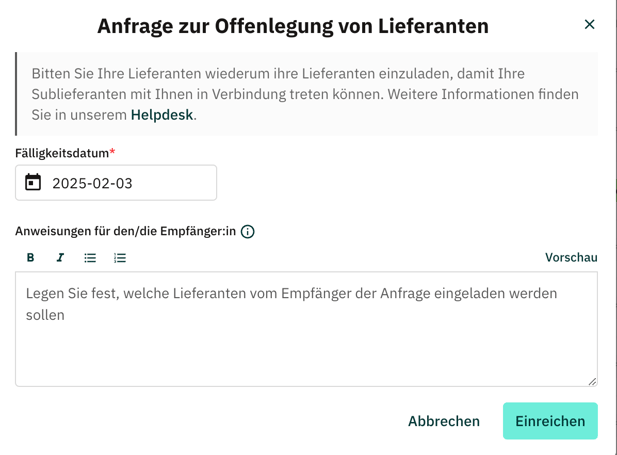Viewport: 617px width, 455px height.
Task: Click the dialog title Anfrage zur Offenlegung
Action: coord(293,26)
